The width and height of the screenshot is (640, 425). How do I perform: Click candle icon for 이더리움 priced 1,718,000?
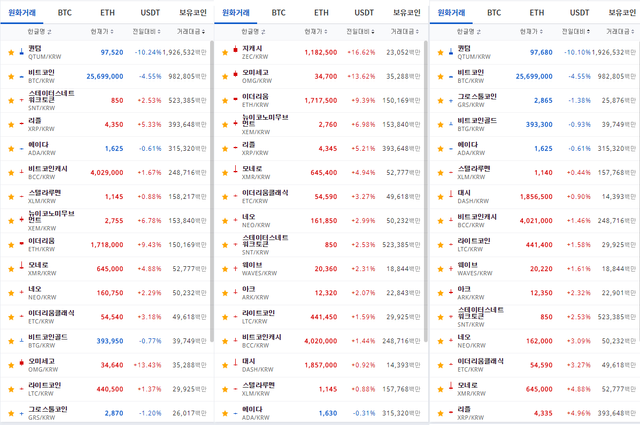click(22, 244)
